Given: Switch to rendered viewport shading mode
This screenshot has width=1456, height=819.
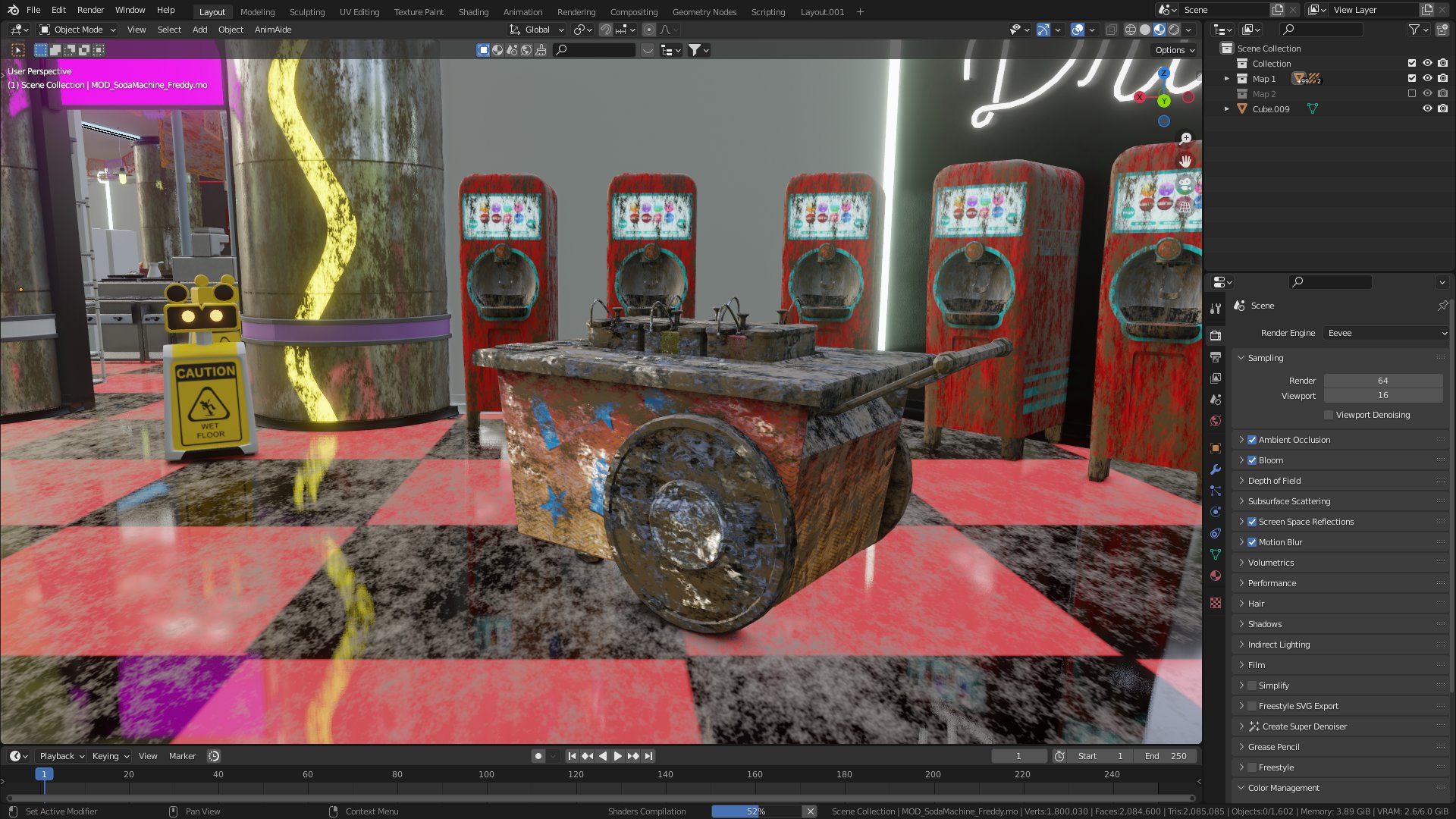Looking at the screenshot, I should tap(1174, 30).
